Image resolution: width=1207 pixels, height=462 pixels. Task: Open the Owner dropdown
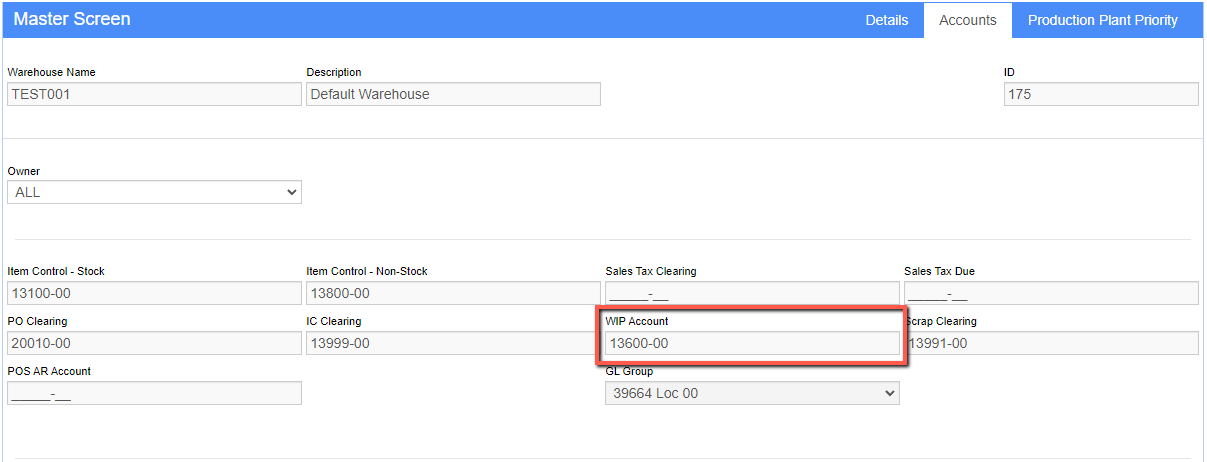(154, 192)
